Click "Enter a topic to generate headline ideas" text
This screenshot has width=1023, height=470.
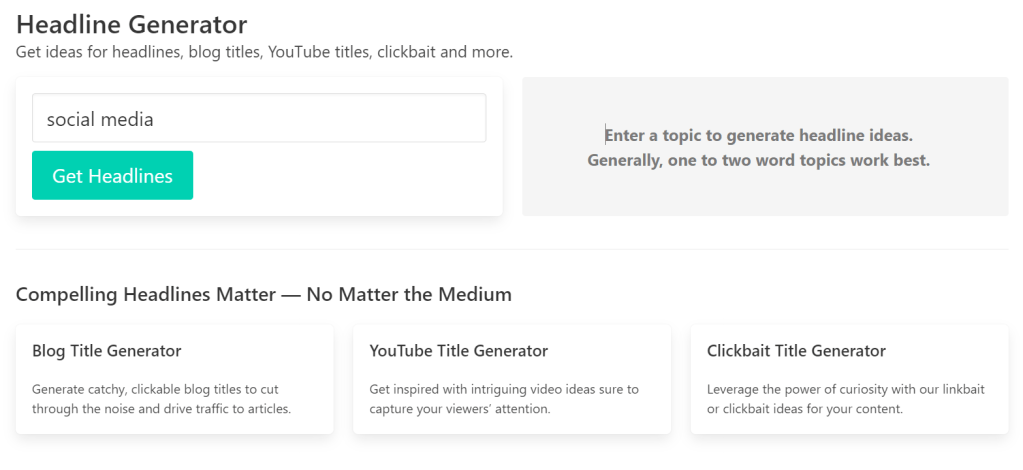click(759, 135)
